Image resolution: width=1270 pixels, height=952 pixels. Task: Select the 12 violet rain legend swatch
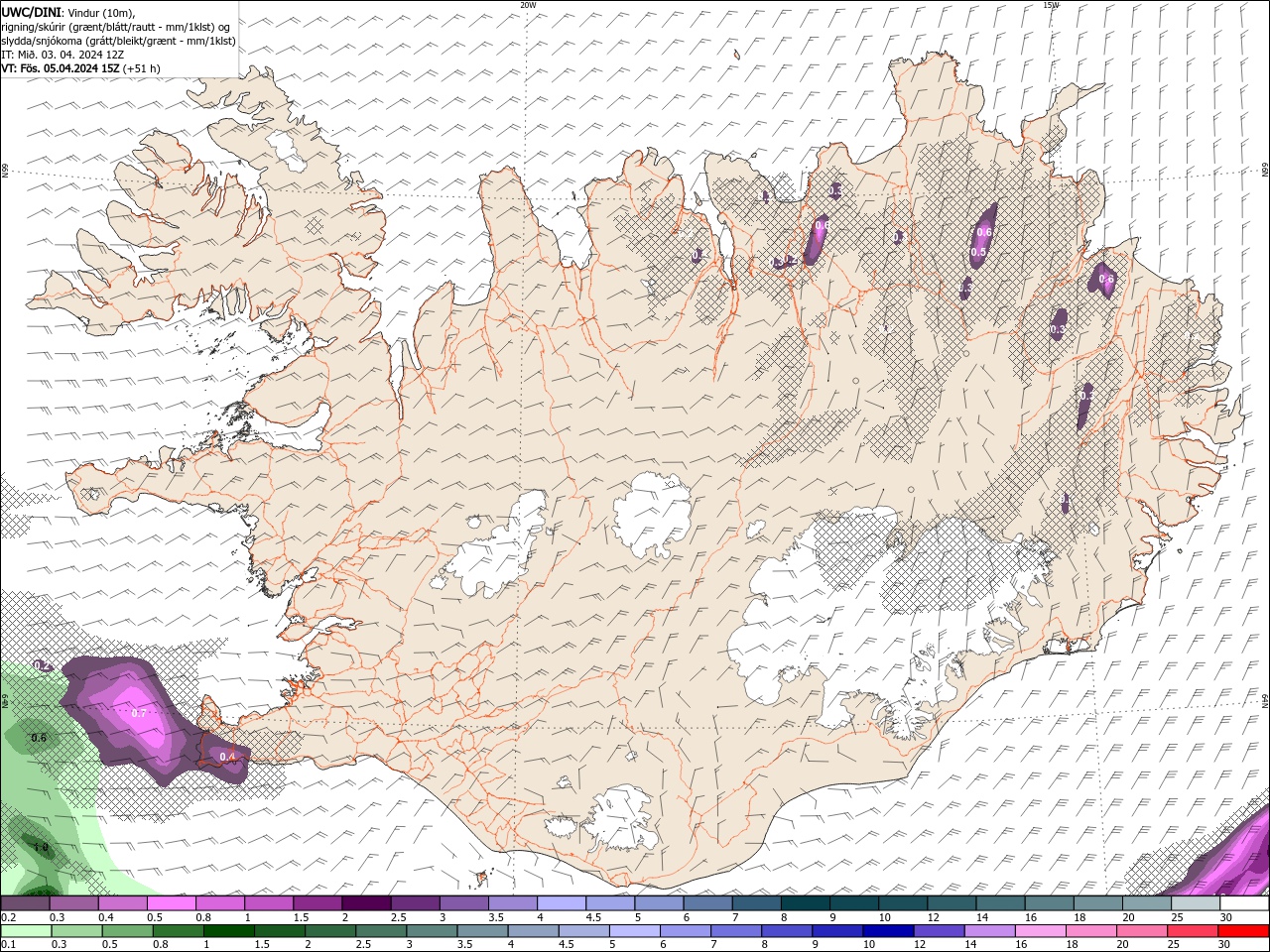click(x=940, y=931)
